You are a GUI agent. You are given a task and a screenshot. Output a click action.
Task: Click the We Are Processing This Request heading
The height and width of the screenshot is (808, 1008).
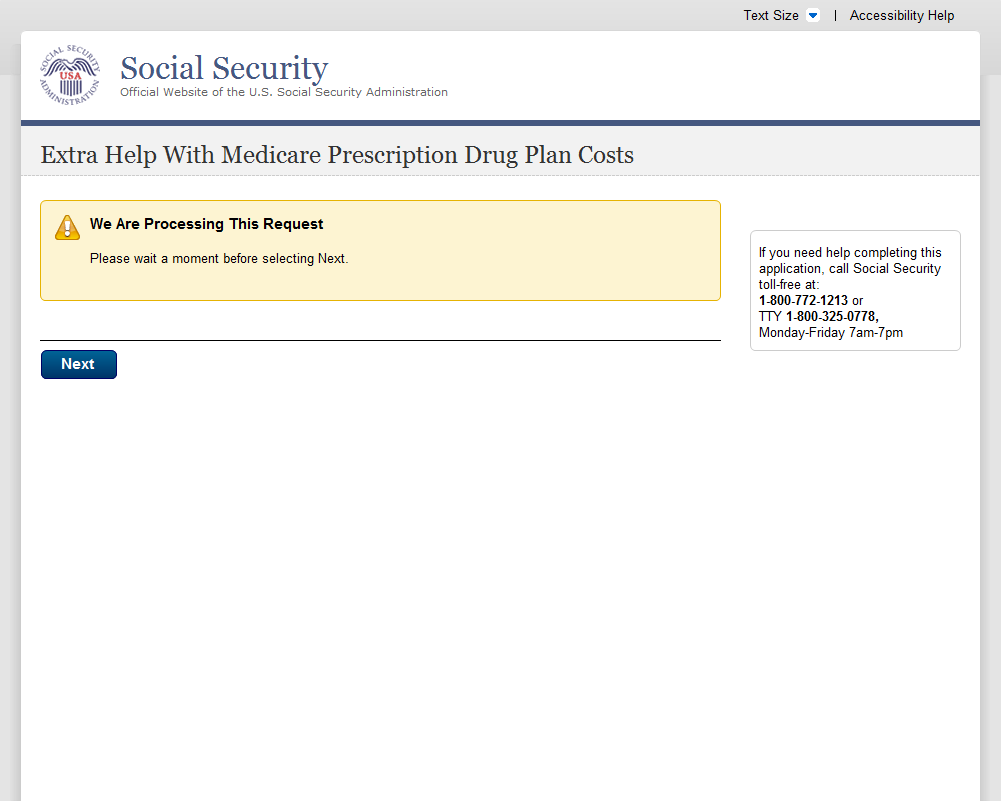click(206, 224)
